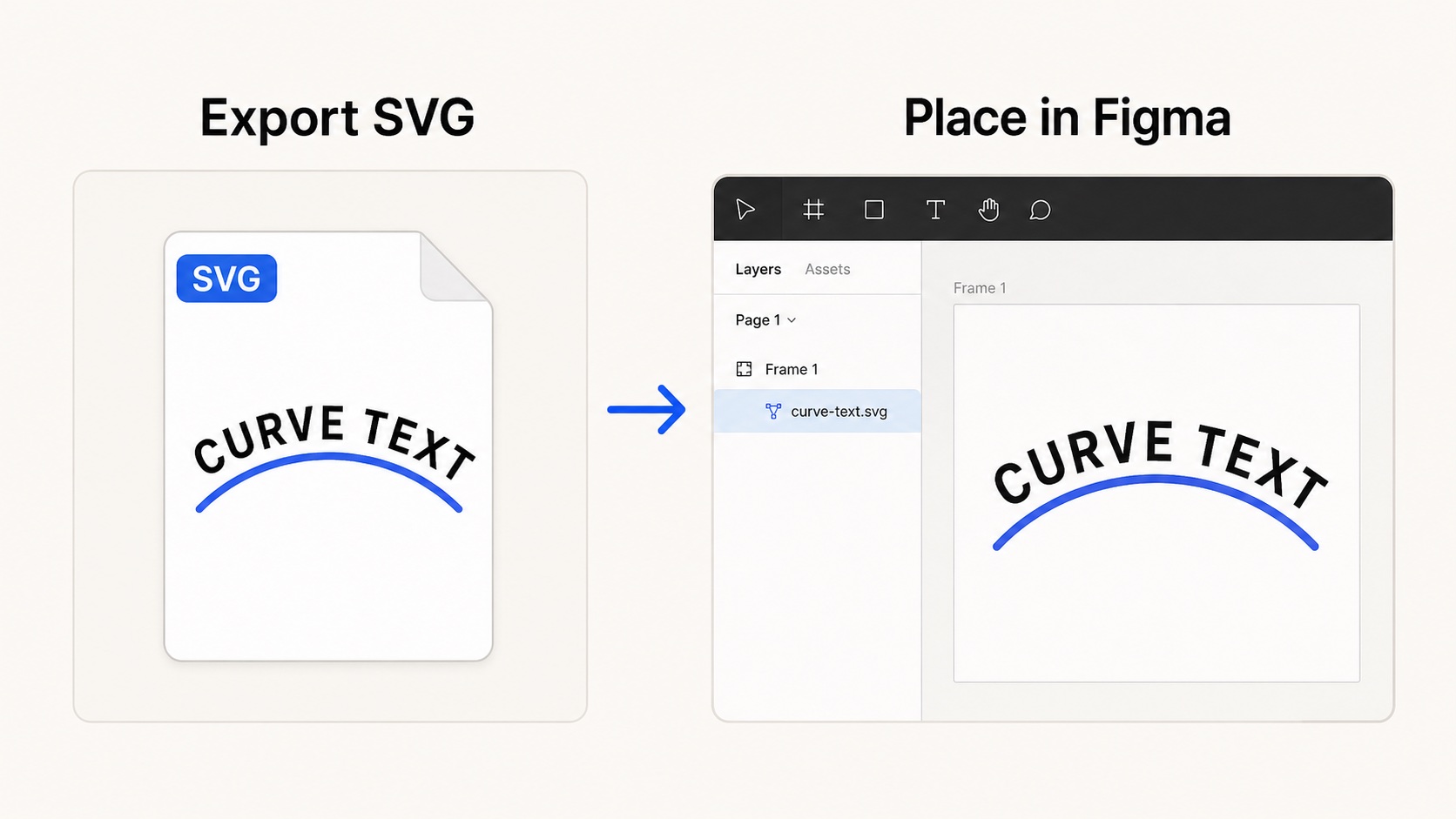
Task: Select the curve-text.svg layer
Action: tap(817, 411)
